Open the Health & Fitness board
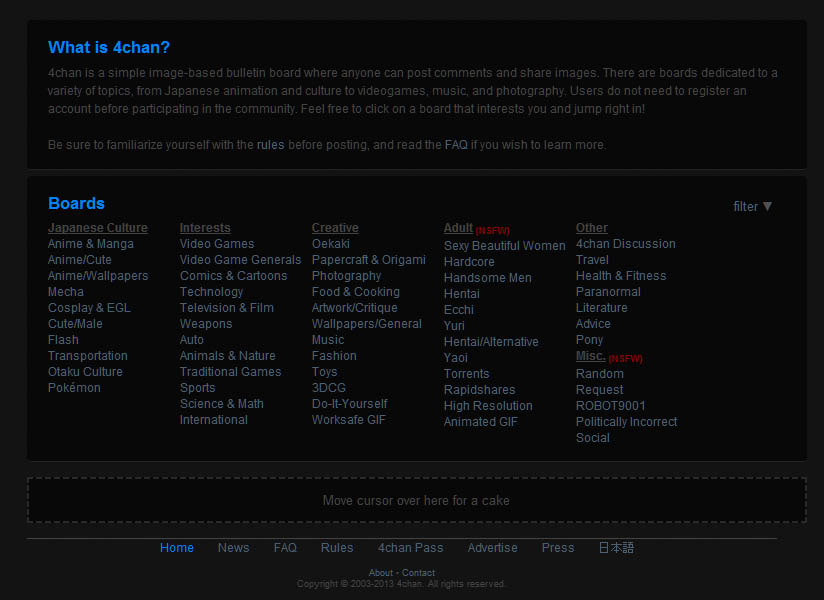 [621, 276]
